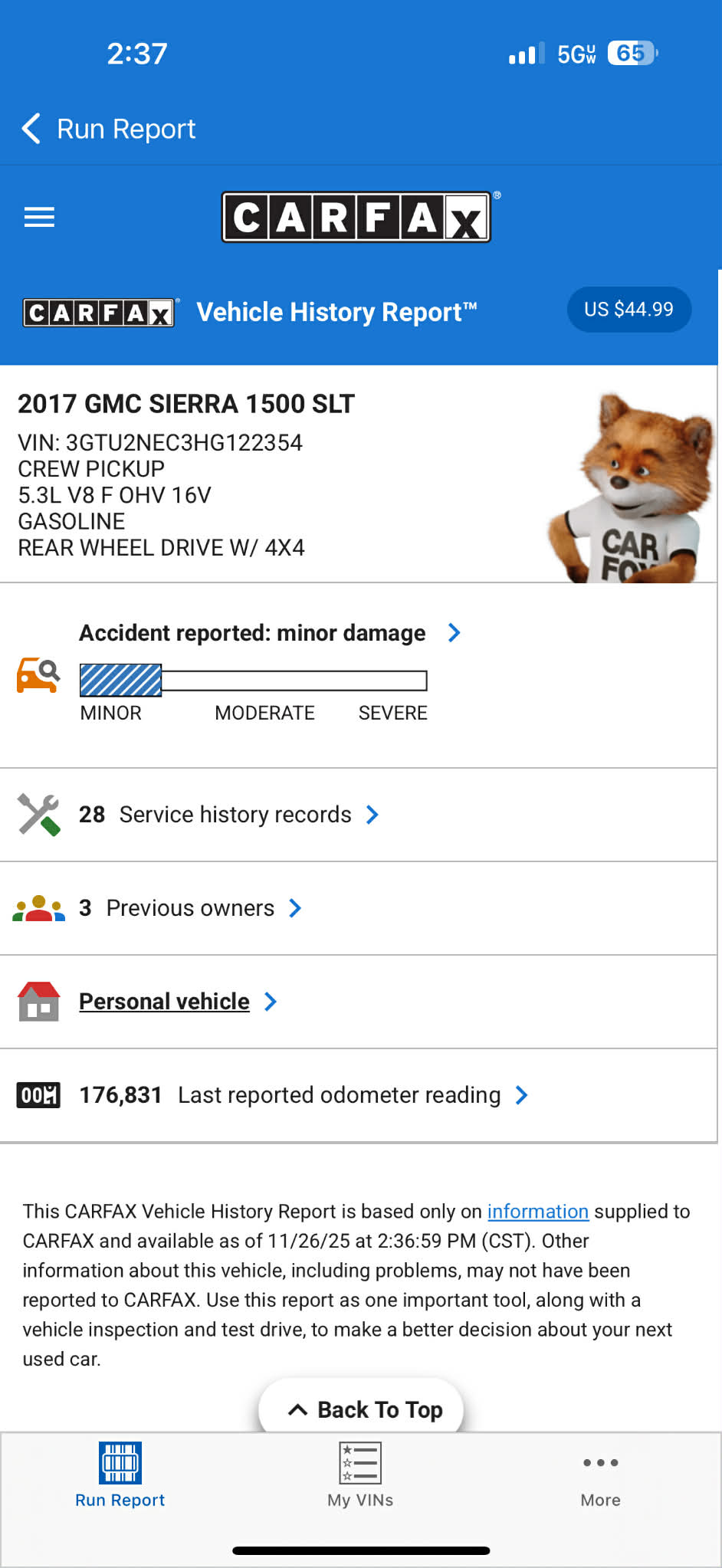Image resolution: width=722 pixels, height=1568 pixels.
Task: Select the Run Report bottom tab
Action: tap(120, 1475)
